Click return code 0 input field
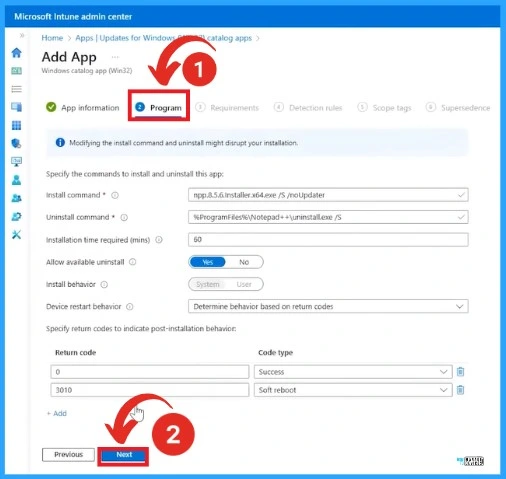506x479 pixels. pyautogui.click(x=150, y=372)
